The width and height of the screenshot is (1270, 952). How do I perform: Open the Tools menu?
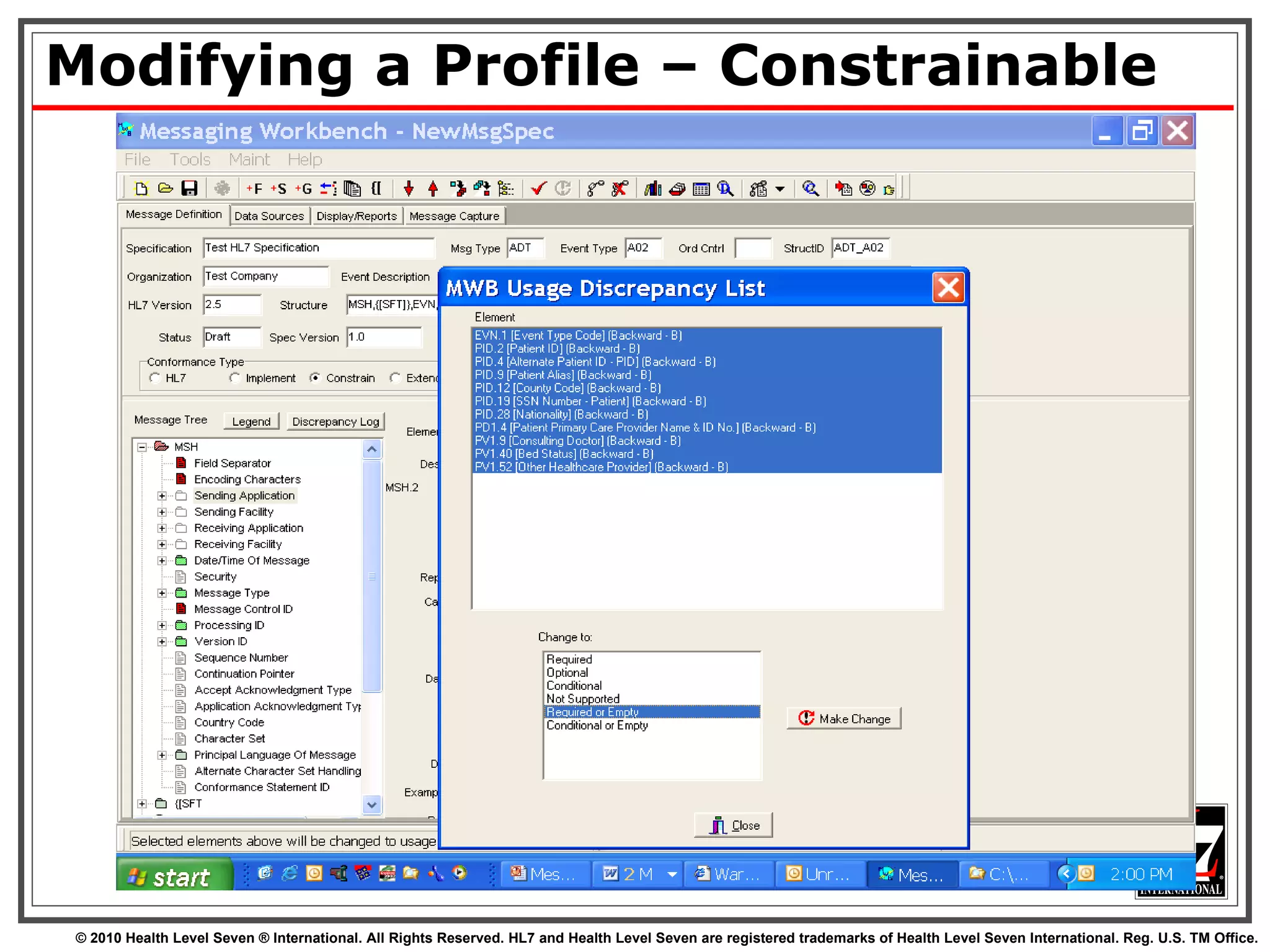[190, 160]
